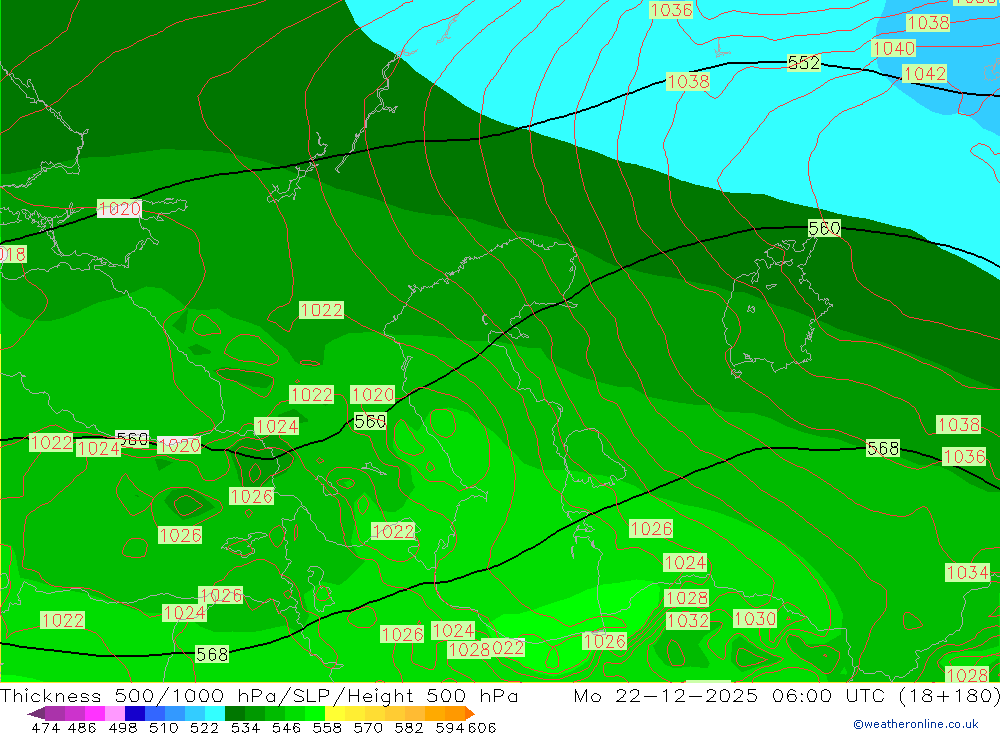The height and width of the screenshot is (733, 1000).
Task: Click the 474 legend value
Action: coord(46,727)
